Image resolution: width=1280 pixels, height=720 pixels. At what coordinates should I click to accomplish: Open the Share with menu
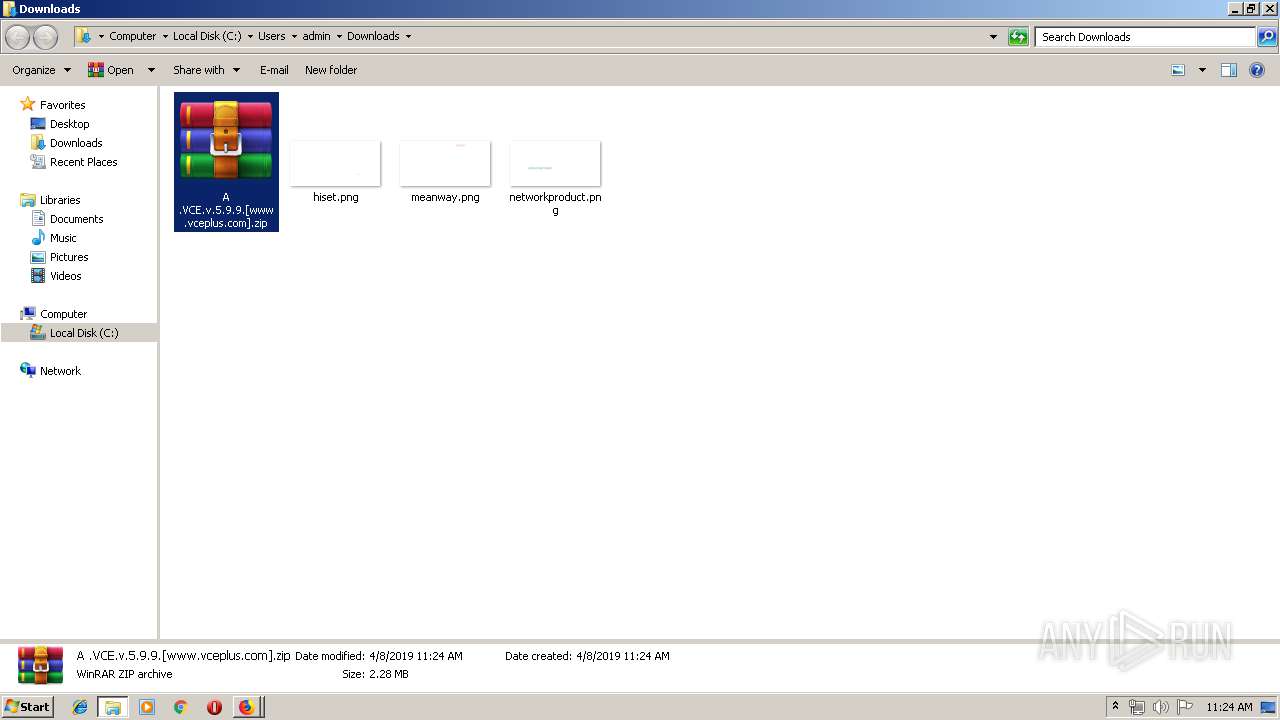pos(206,70)
